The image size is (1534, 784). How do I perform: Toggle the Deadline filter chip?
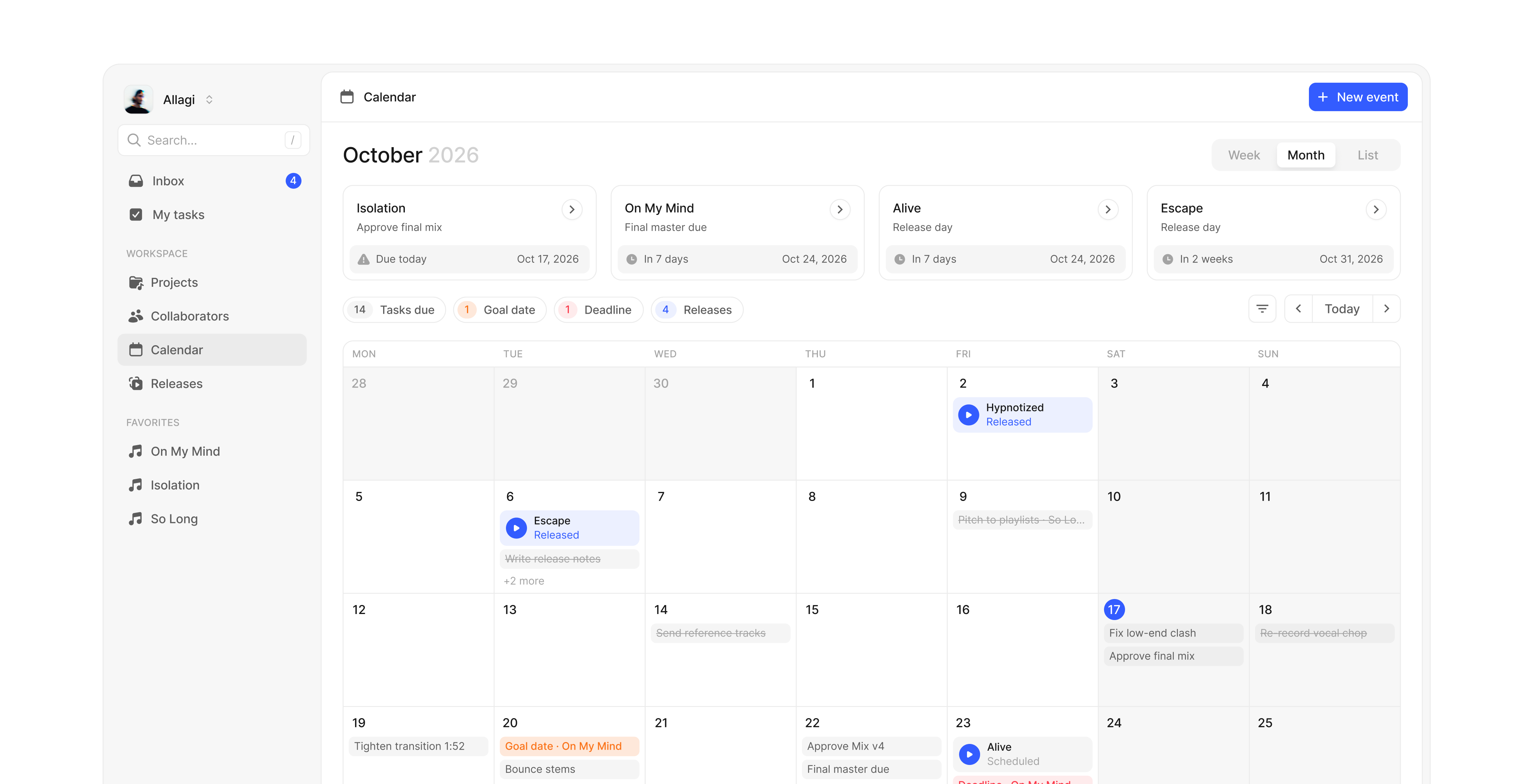pyautogui.click(x=598, y=310)
